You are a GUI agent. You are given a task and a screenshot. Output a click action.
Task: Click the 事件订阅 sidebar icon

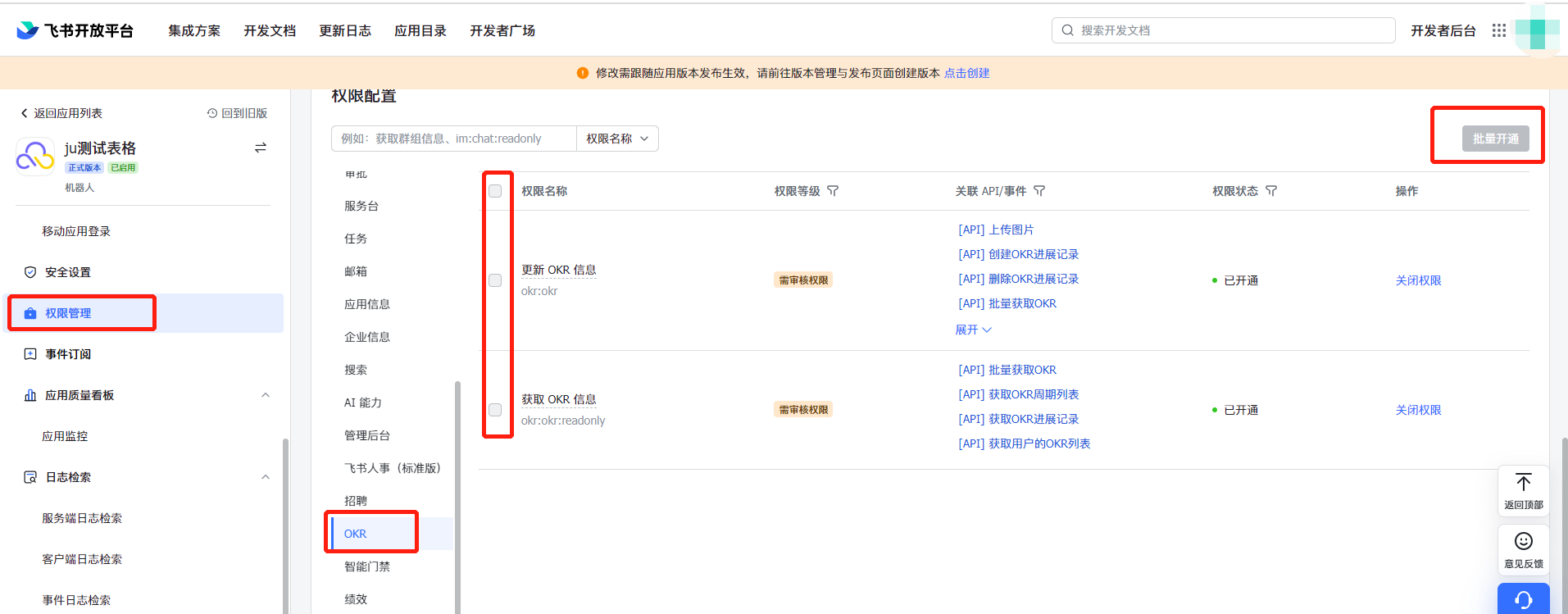(30, 354)
